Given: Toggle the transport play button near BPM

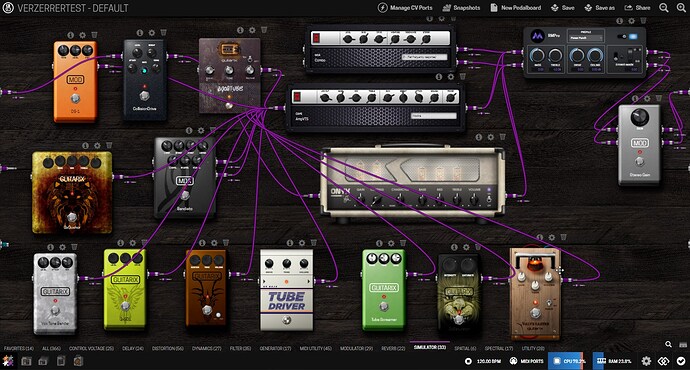Looking at the screenshot, I should point(468,361).
